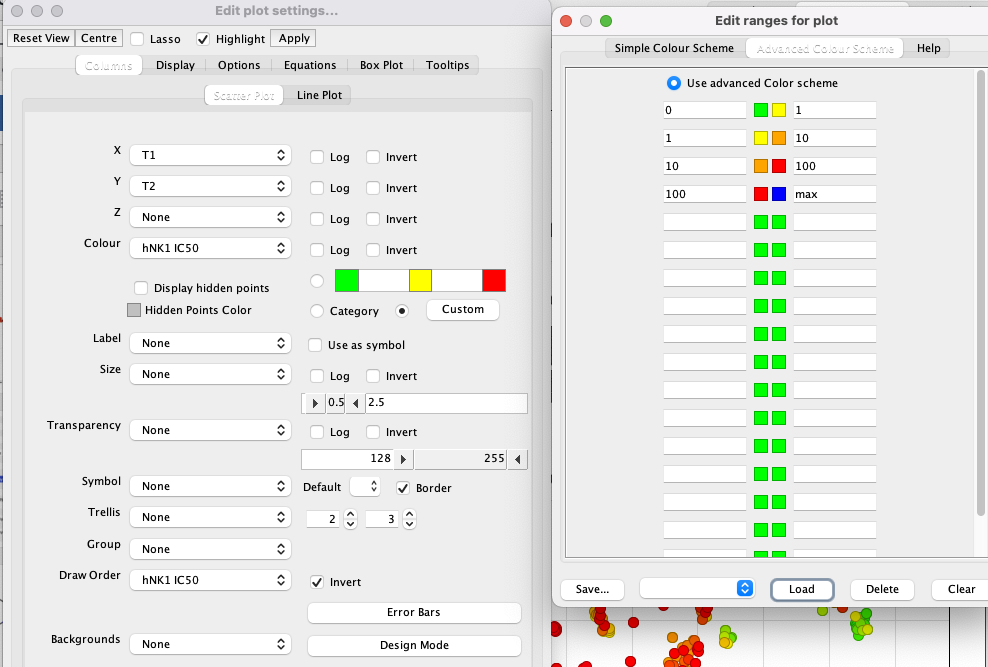988x667 pixels.
Task: Enable the Lasso checkbox
Action: (137, 39)
